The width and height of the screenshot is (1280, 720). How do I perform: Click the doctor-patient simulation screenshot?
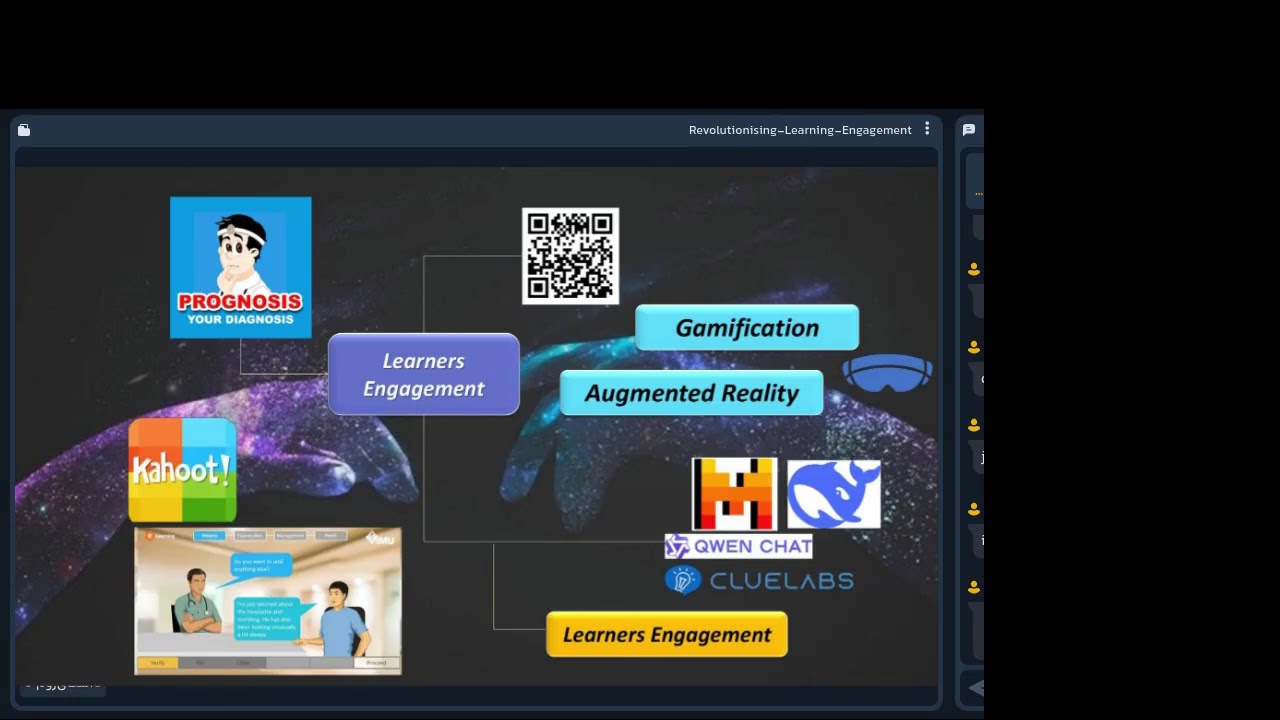(x=268, y=601)
